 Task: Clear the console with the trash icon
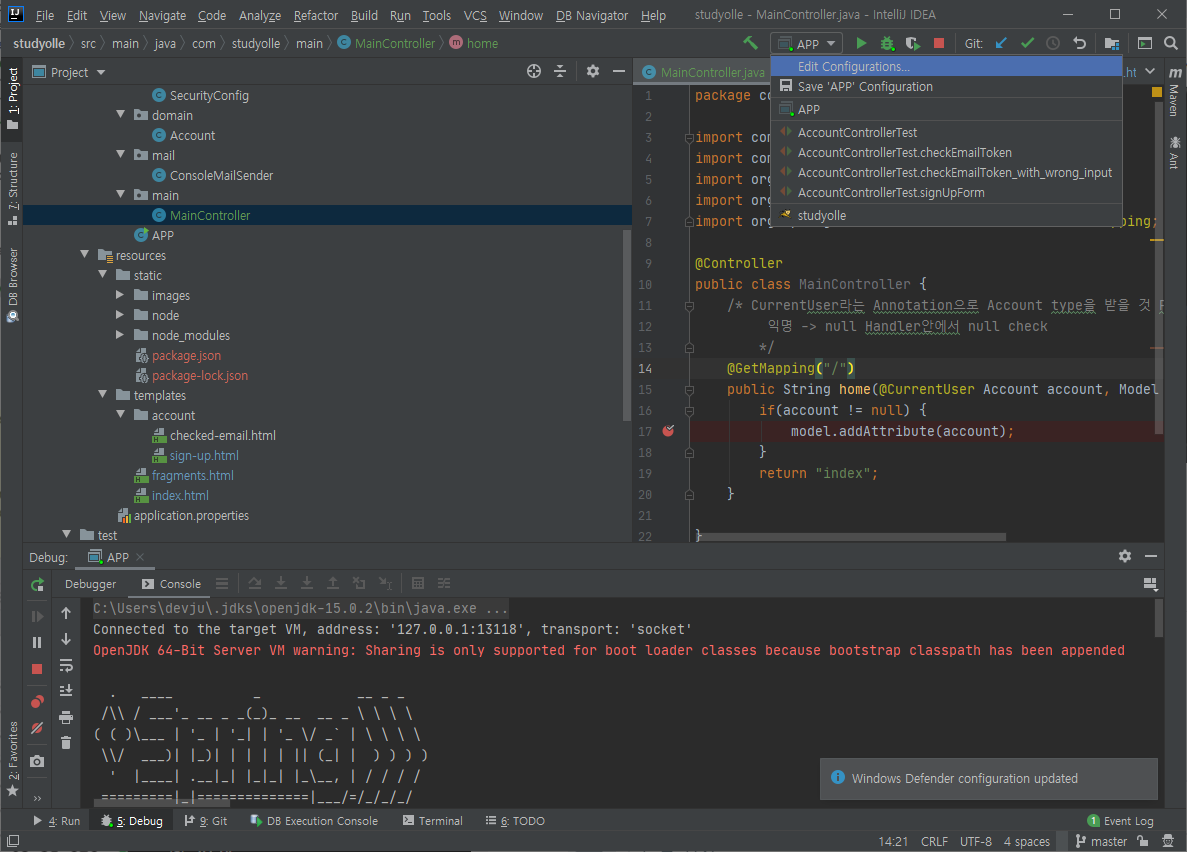click(x=66, y=743)
